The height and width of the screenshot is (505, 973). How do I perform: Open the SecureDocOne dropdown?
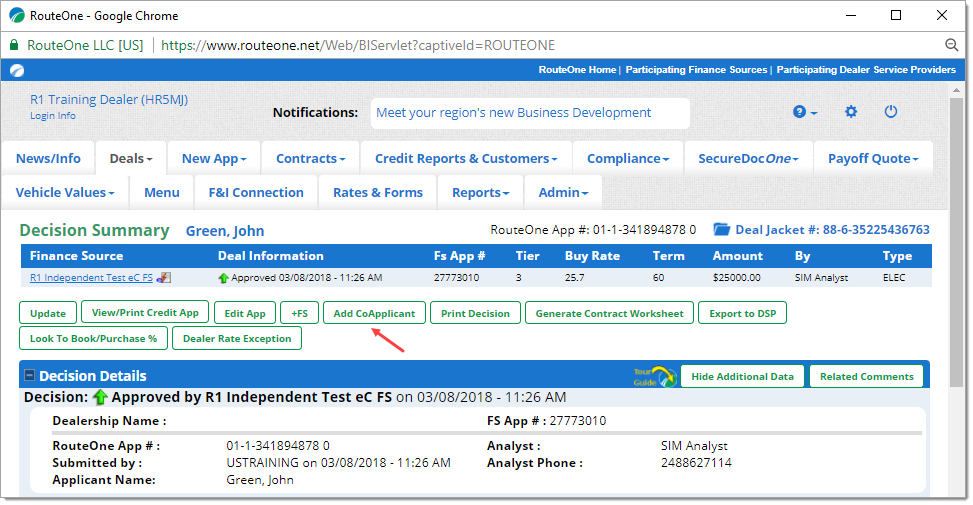[x=748, y=158]
